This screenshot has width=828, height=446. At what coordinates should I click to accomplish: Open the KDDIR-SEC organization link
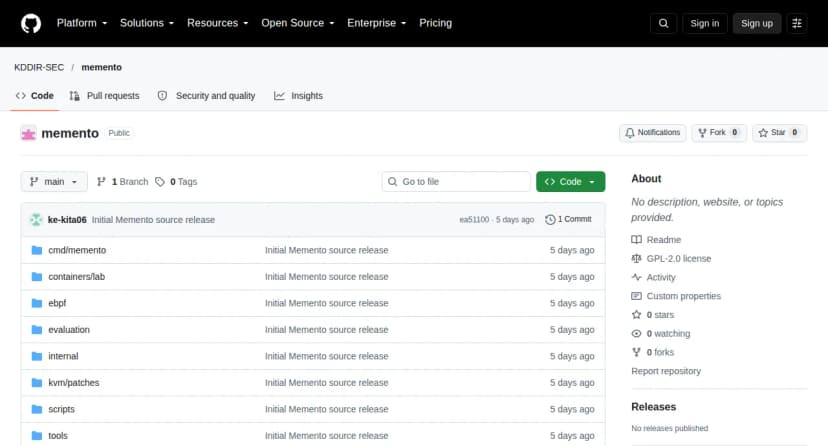[x=39, y=68]
